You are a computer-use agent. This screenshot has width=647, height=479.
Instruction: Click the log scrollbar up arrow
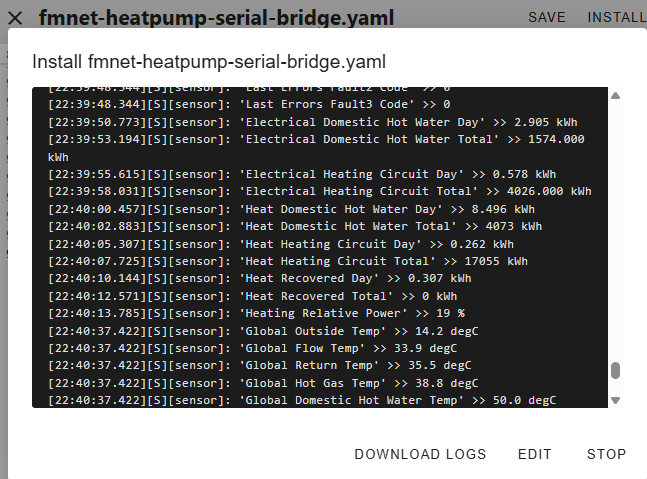[x=615, y=96]
